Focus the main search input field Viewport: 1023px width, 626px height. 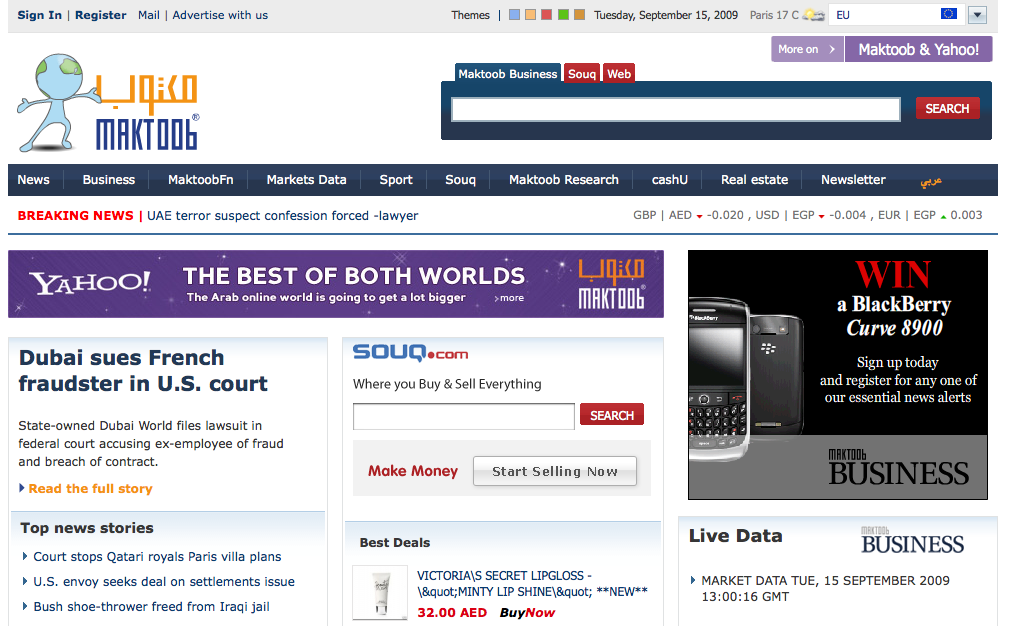[x=676, y=109]
